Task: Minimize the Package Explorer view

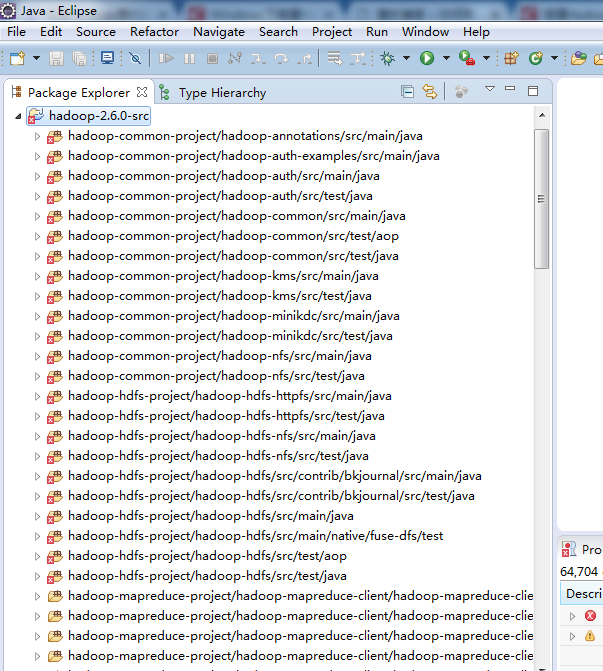Action: pyautogui.click(x=510, y=89)
